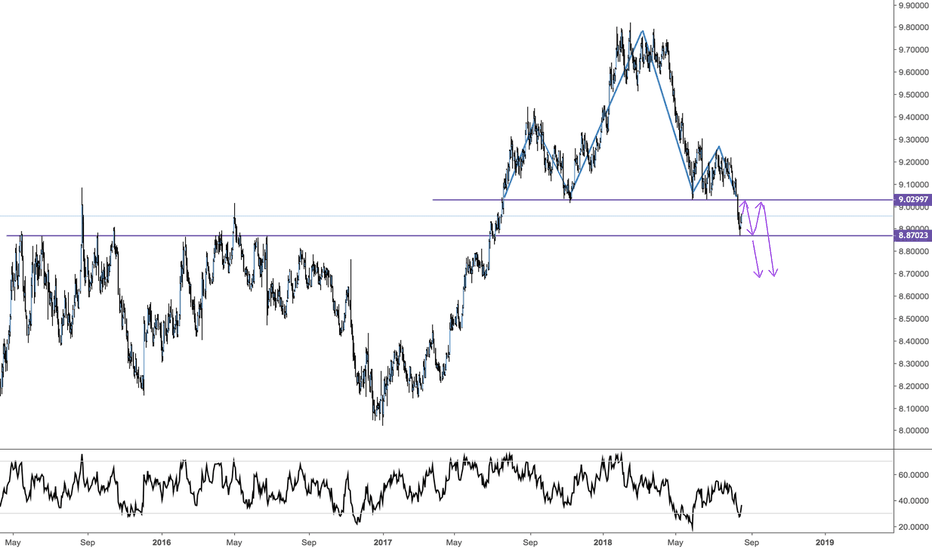Click the 8.70000 price axis label

(913, 274)
